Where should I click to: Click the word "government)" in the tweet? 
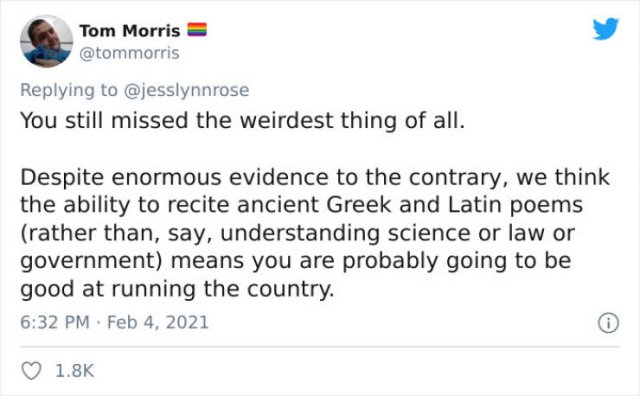click(92, 261)
